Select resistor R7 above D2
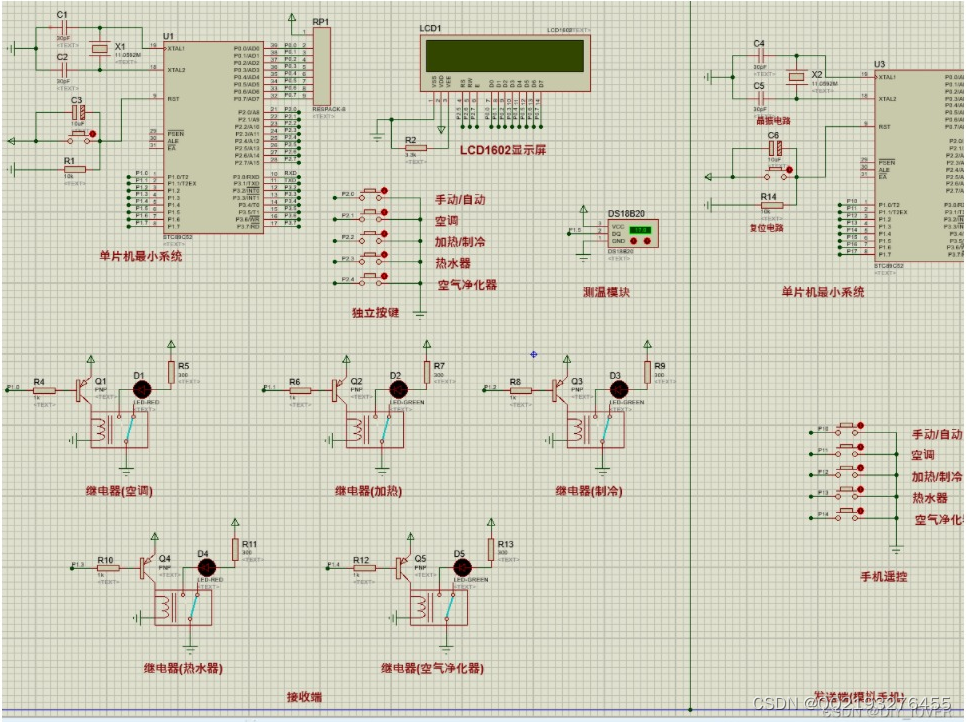The image size is (966, 722). coord(427,372)
